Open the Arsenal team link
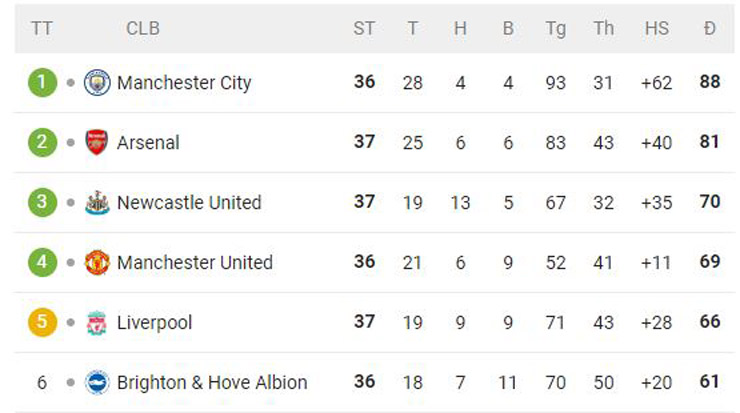 [148, 142]
